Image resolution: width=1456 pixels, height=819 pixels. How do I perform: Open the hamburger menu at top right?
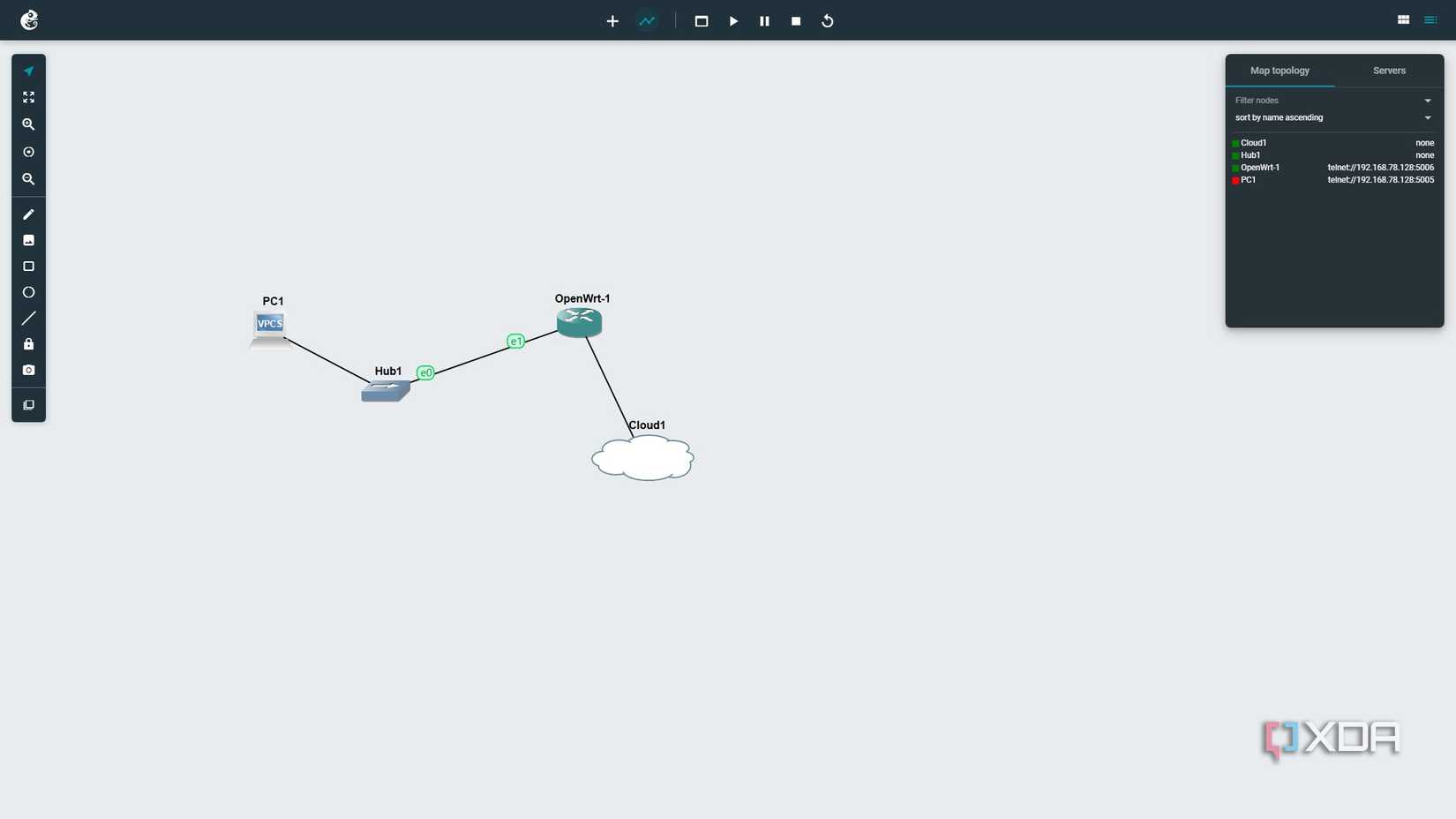(x=1430, y=19)
